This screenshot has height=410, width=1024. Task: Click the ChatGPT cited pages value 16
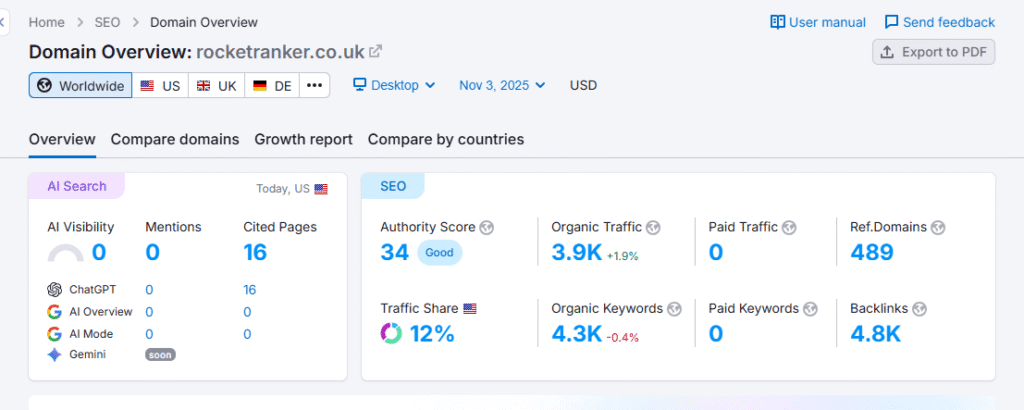pos(249,290)
